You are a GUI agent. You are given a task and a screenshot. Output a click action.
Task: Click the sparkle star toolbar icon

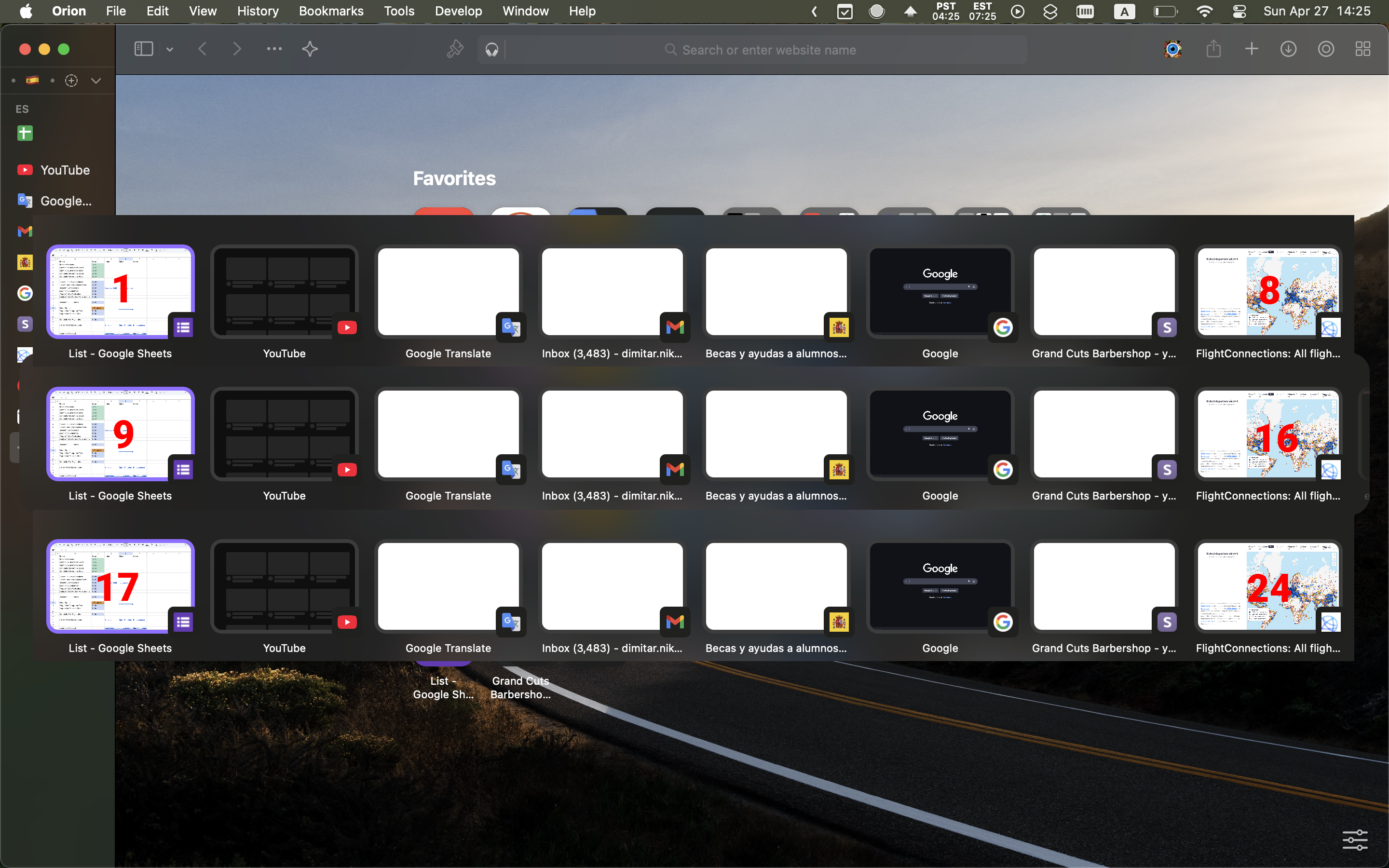tap(310, 49)
